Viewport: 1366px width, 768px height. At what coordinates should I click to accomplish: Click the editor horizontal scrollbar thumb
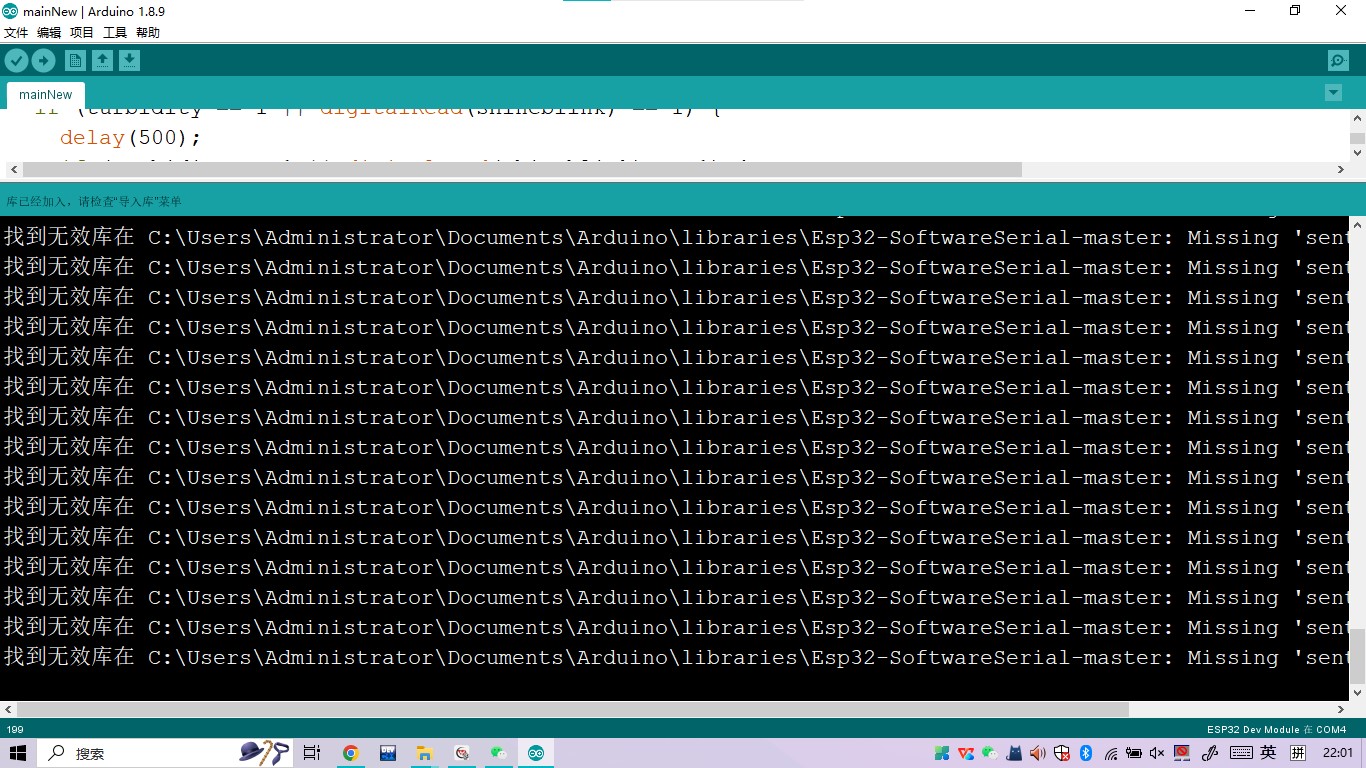point(521,170)
